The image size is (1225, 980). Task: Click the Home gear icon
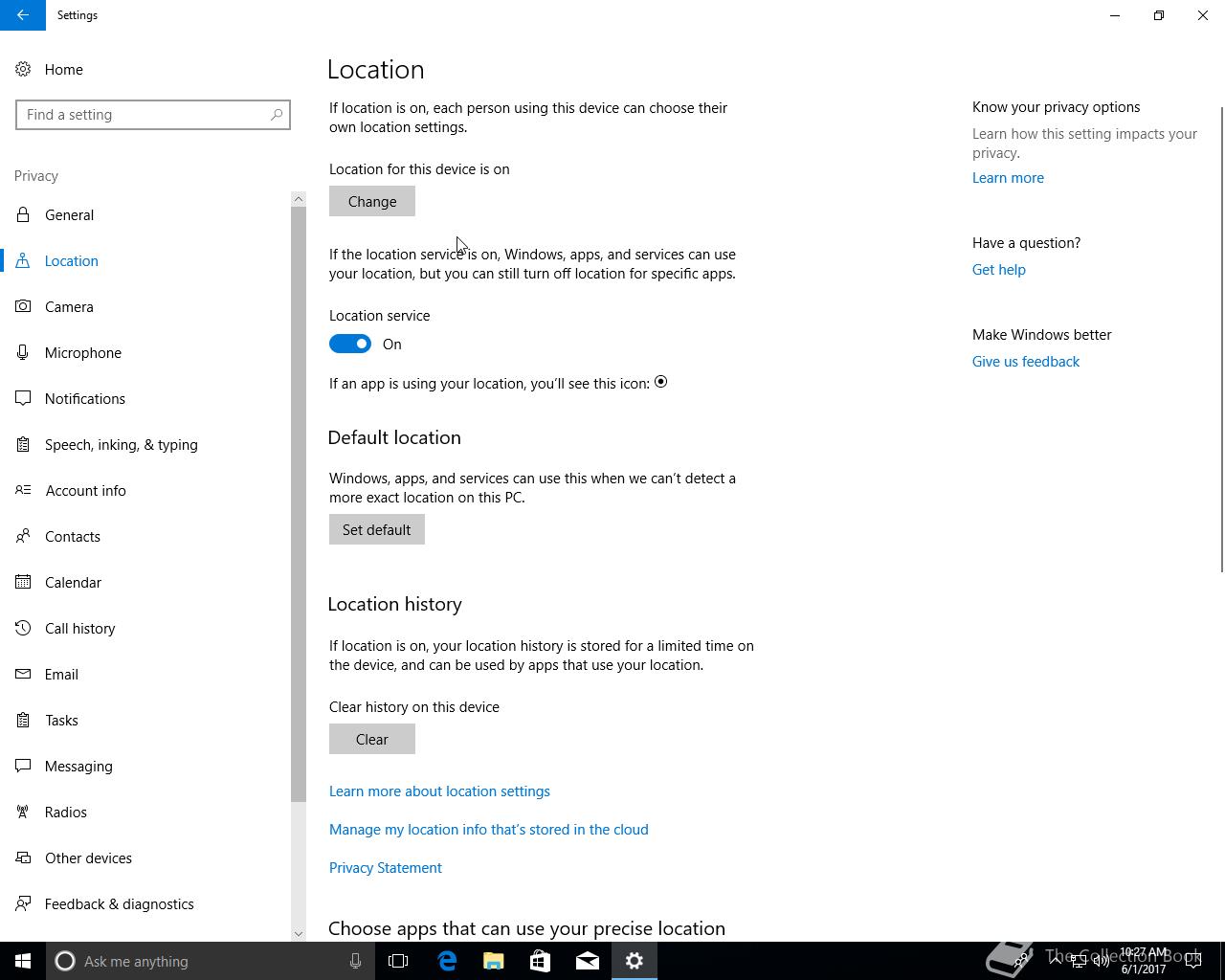click(x=23, y=70)
